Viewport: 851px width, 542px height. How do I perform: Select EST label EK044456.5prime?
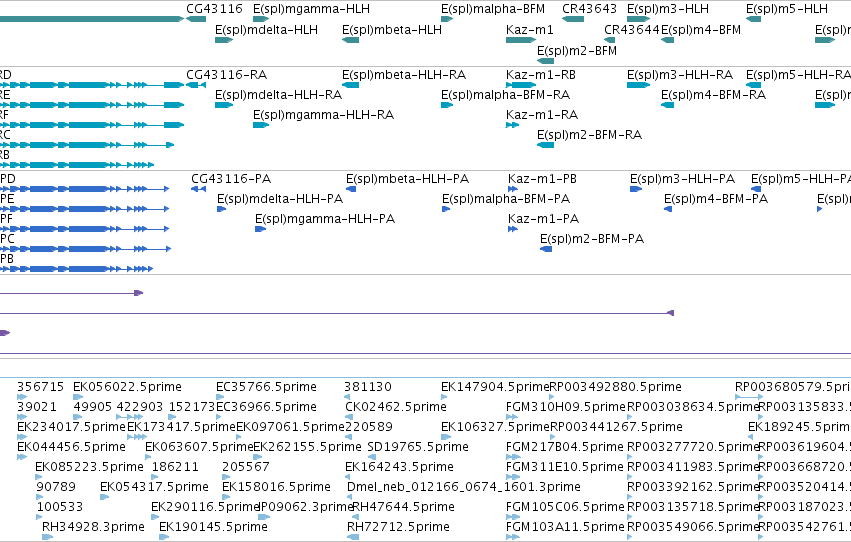pyautogui.click(x=71, y=447)
